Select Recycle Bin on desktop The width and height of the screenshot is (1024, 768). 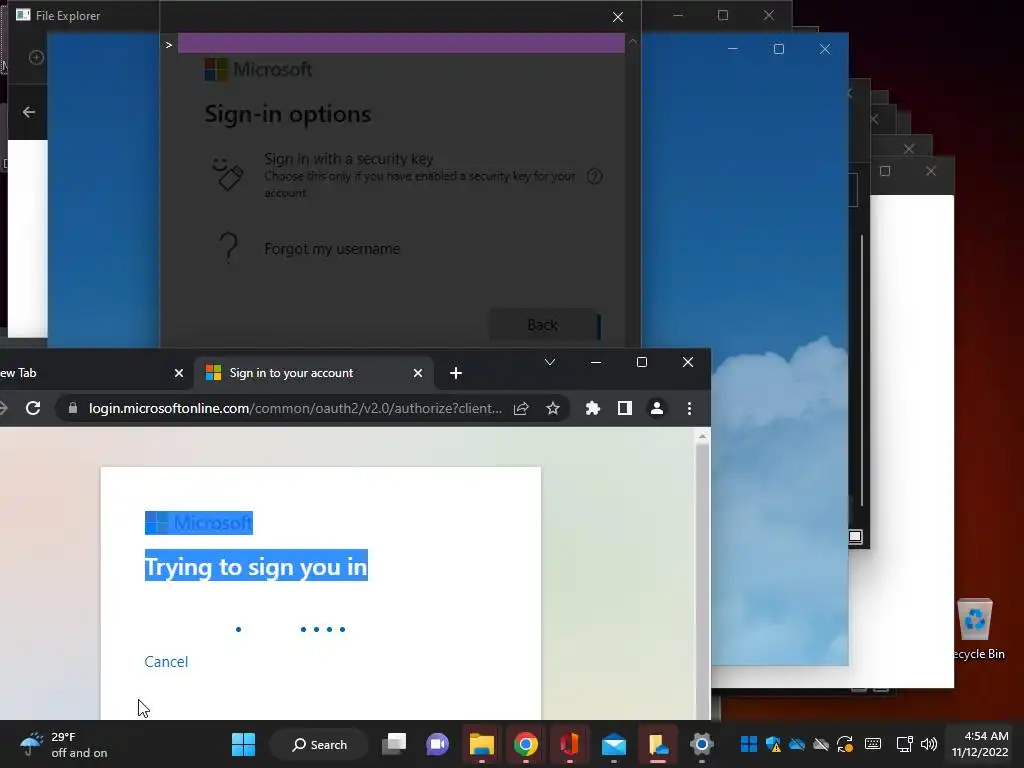976,630
